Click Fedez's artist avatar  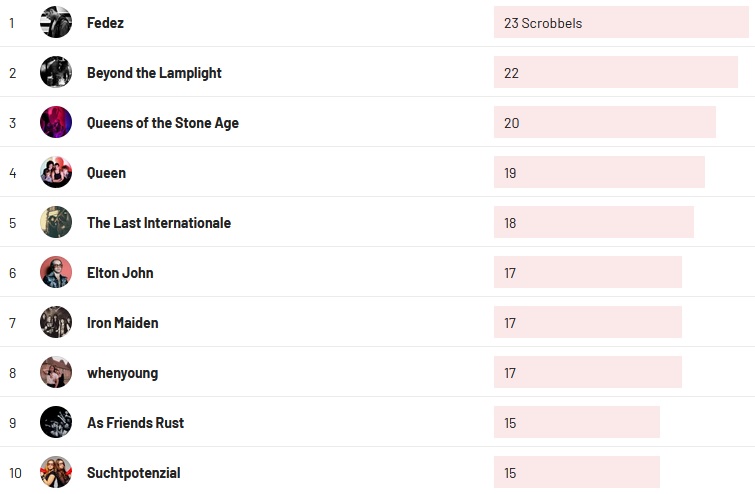click(x=56, y=22)
